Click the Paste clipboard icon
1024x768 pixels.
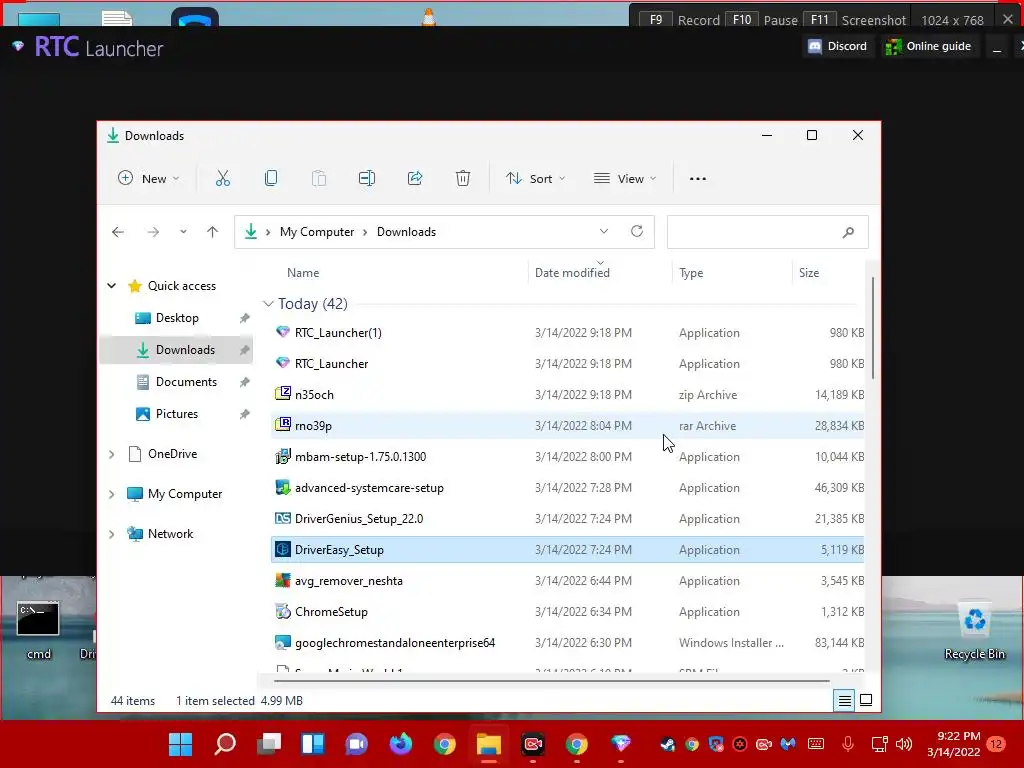click(319, 178)
